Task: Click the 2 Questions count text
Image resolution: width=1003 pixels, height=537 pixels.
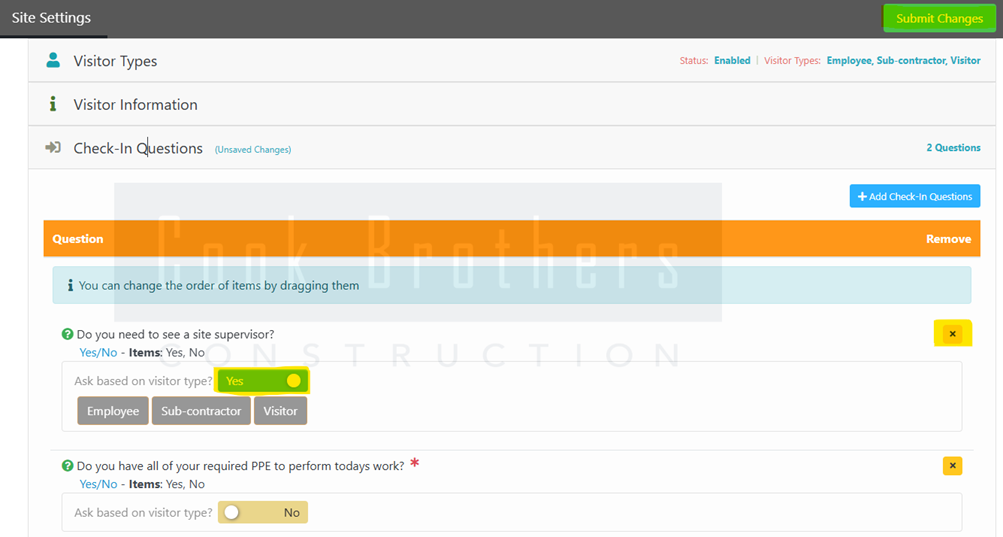Action: 953,148
